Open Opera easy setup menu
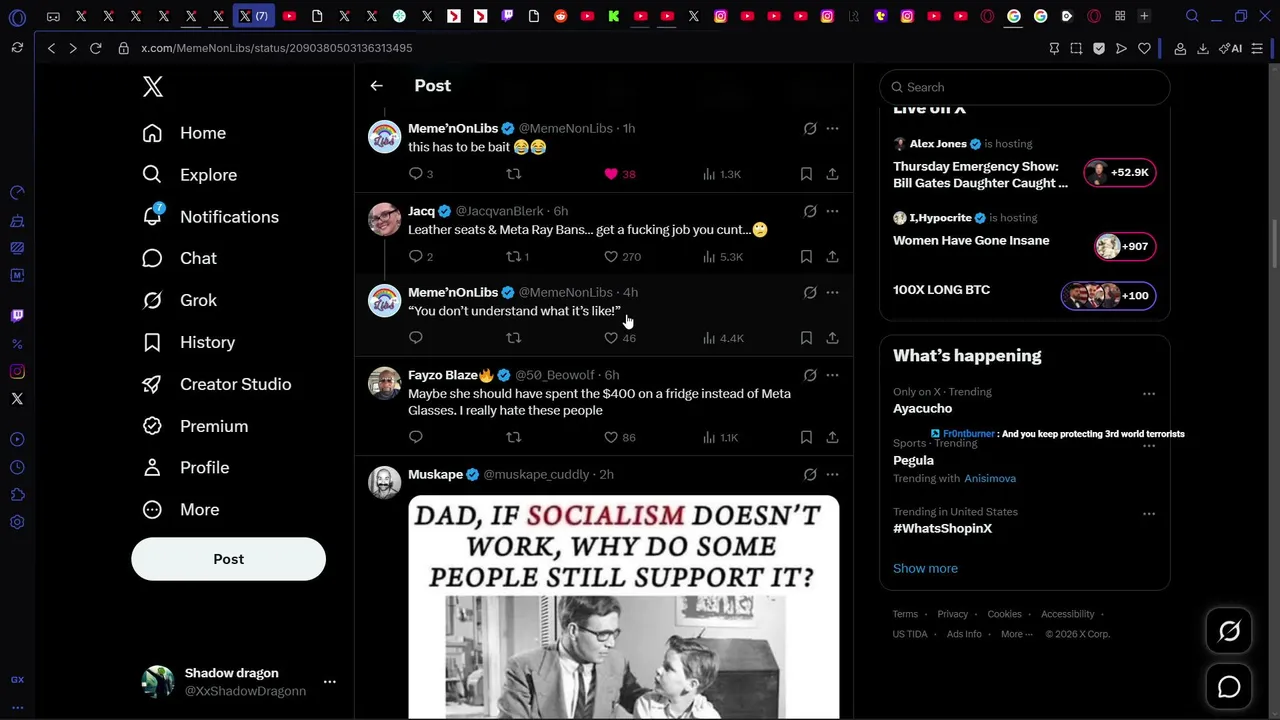This screenshot has width=1280, height=720. tap(1257, 48)
